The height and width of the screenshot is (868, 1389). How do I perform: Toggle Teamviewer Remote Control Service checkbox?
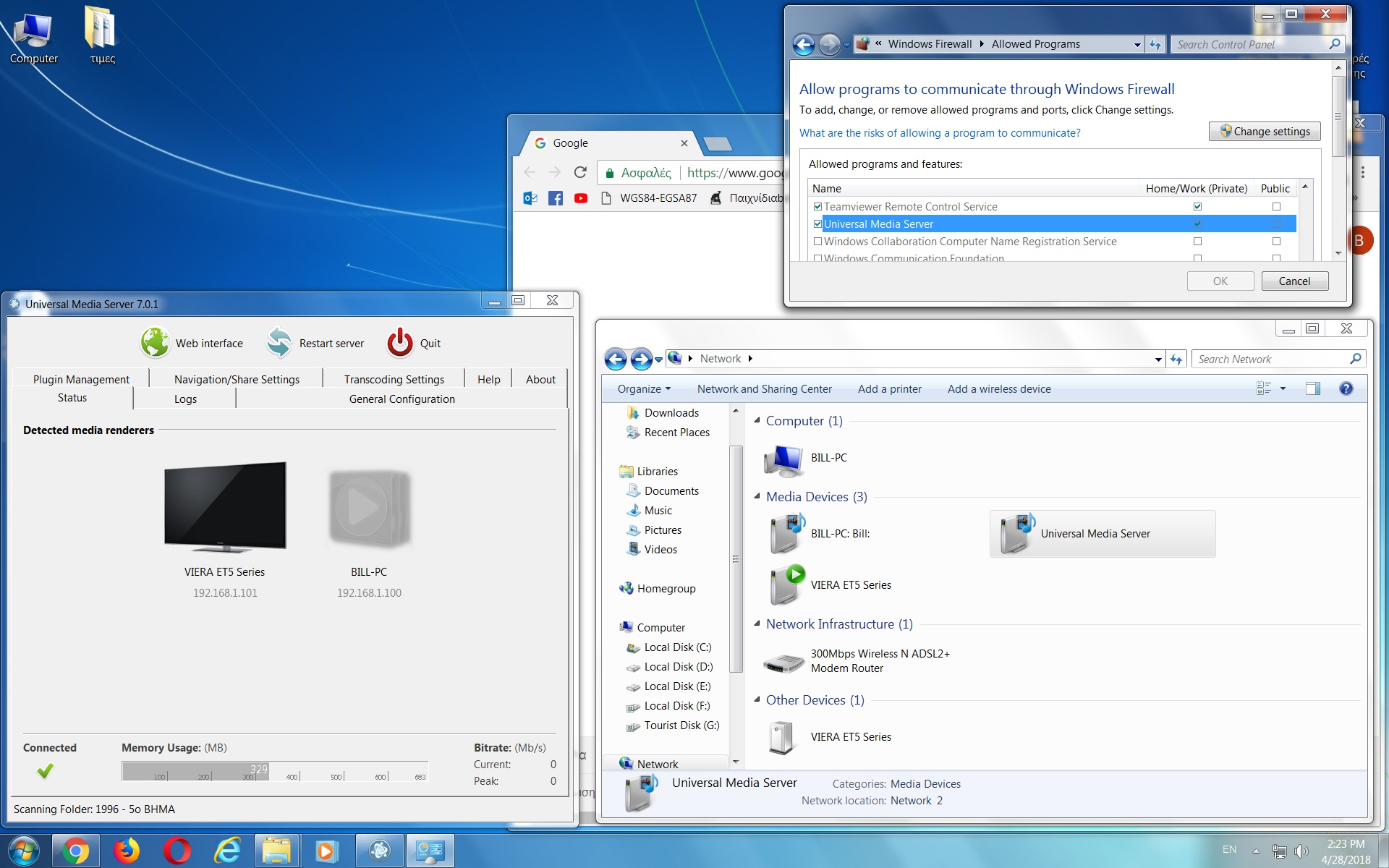point(817,207)
